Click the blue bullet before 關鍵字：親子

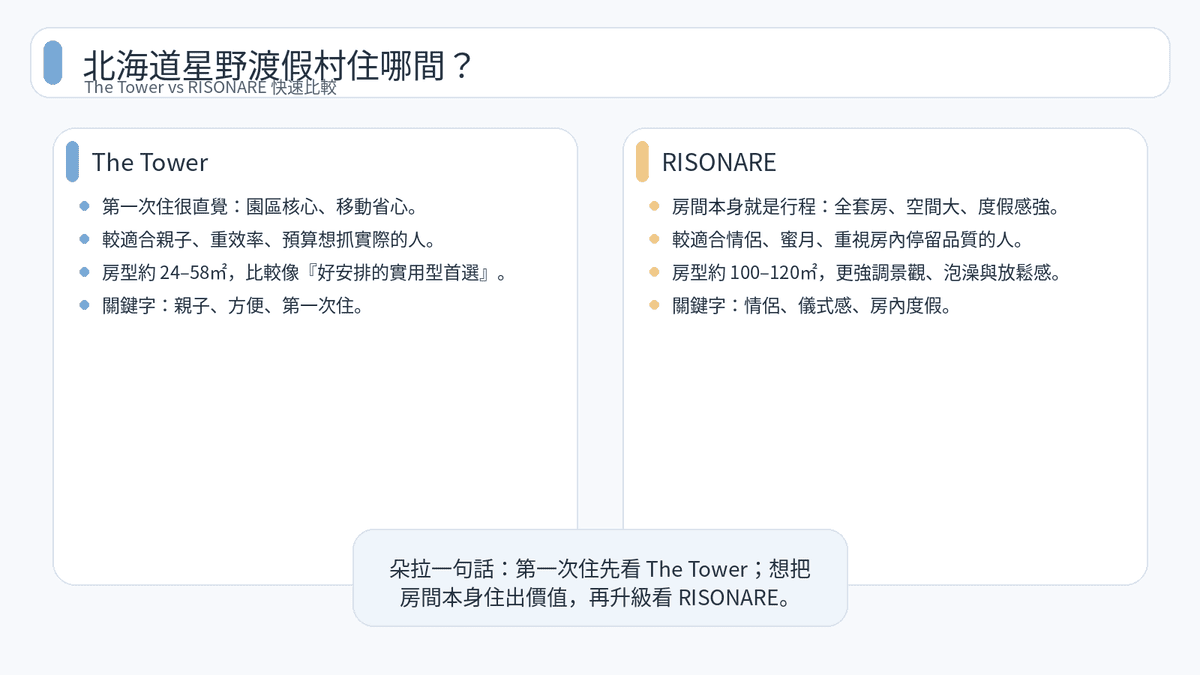(84, 305)
